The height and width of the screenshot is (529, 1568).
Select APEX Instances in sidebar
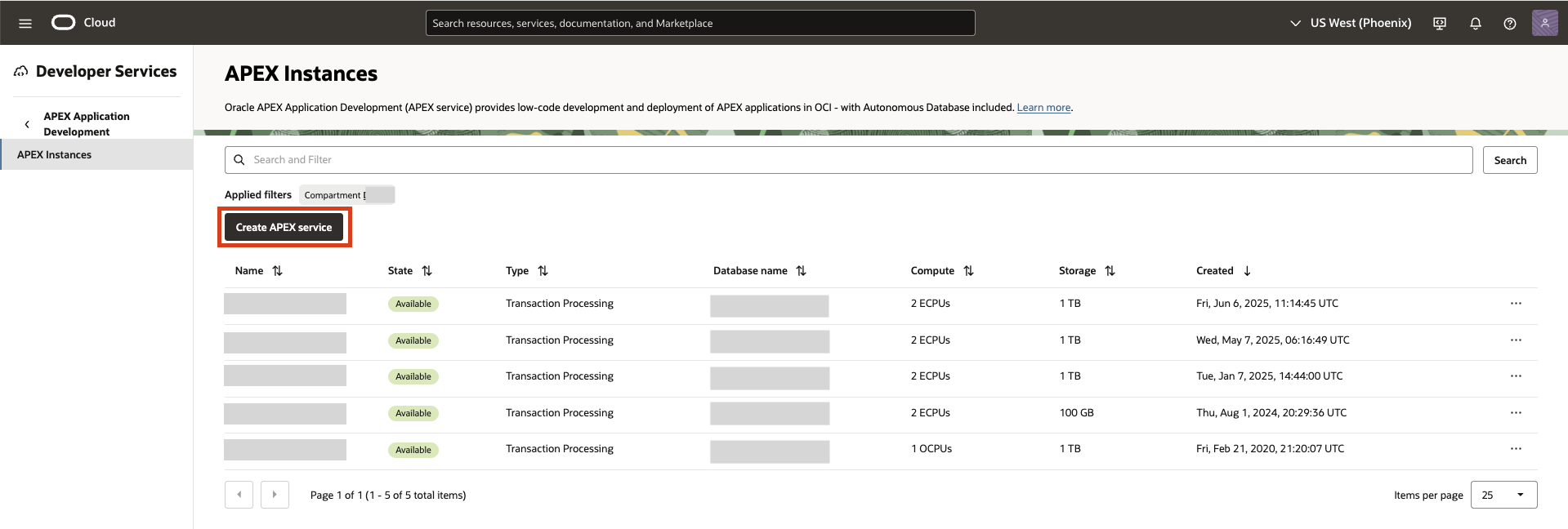(x=55, y=154)
